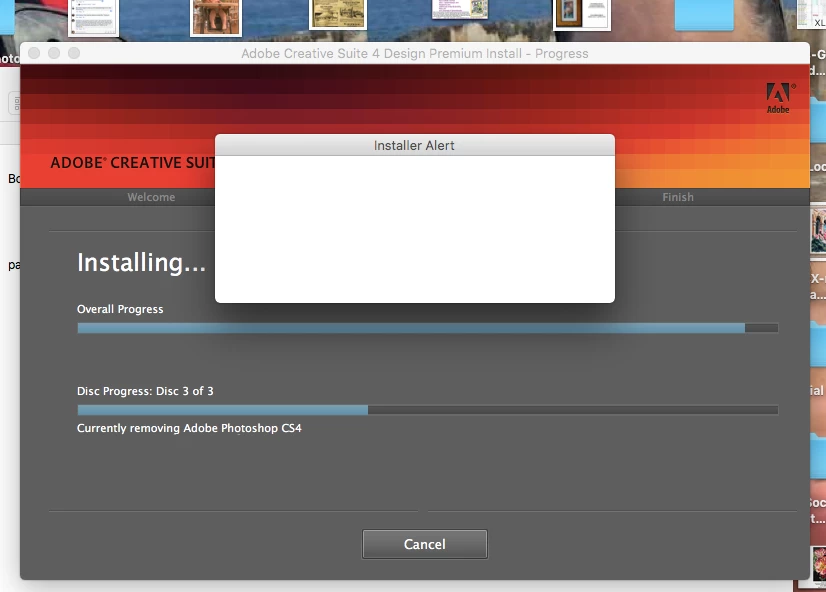Click the "Overall Progress" label
This screenshot has height=592, width=826.
[x=120, y=309]
